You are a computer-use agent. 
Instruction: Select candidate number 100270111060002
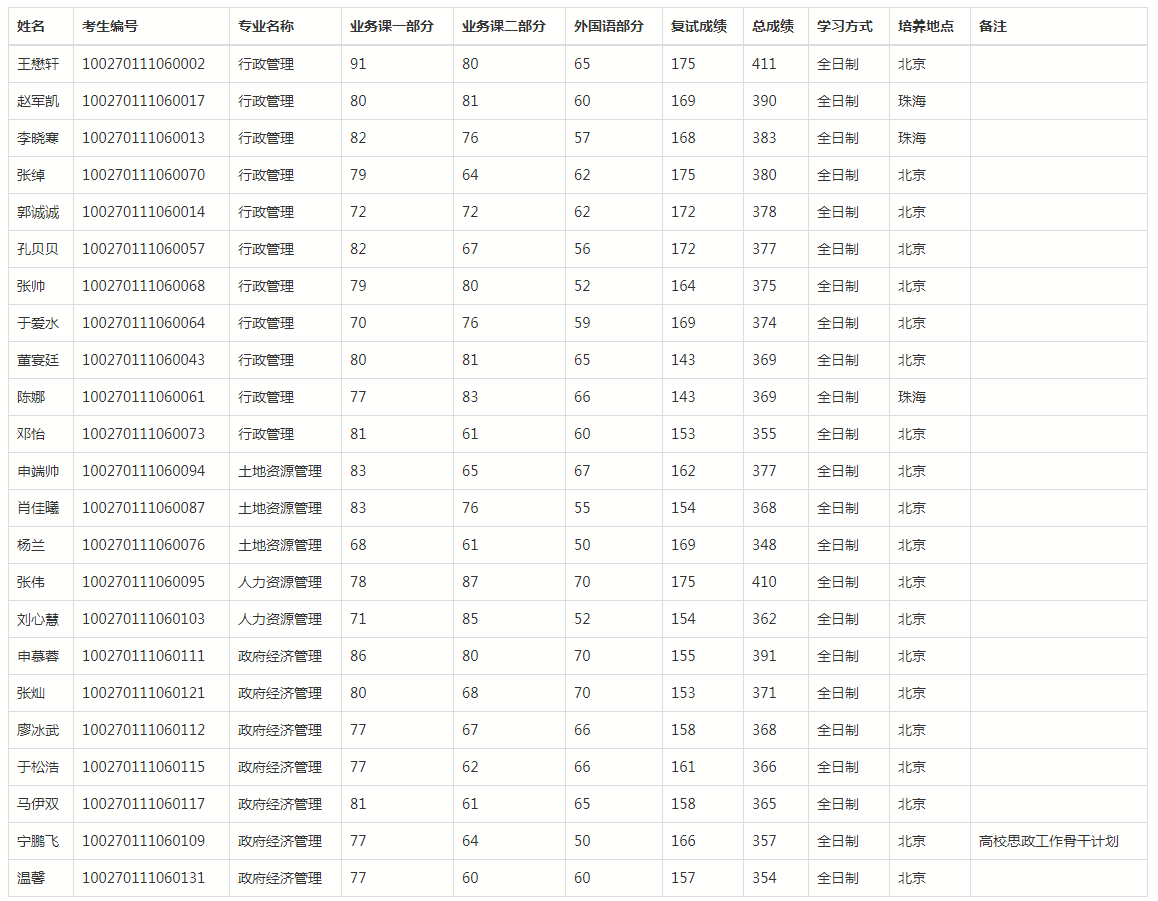pos(143,64)
